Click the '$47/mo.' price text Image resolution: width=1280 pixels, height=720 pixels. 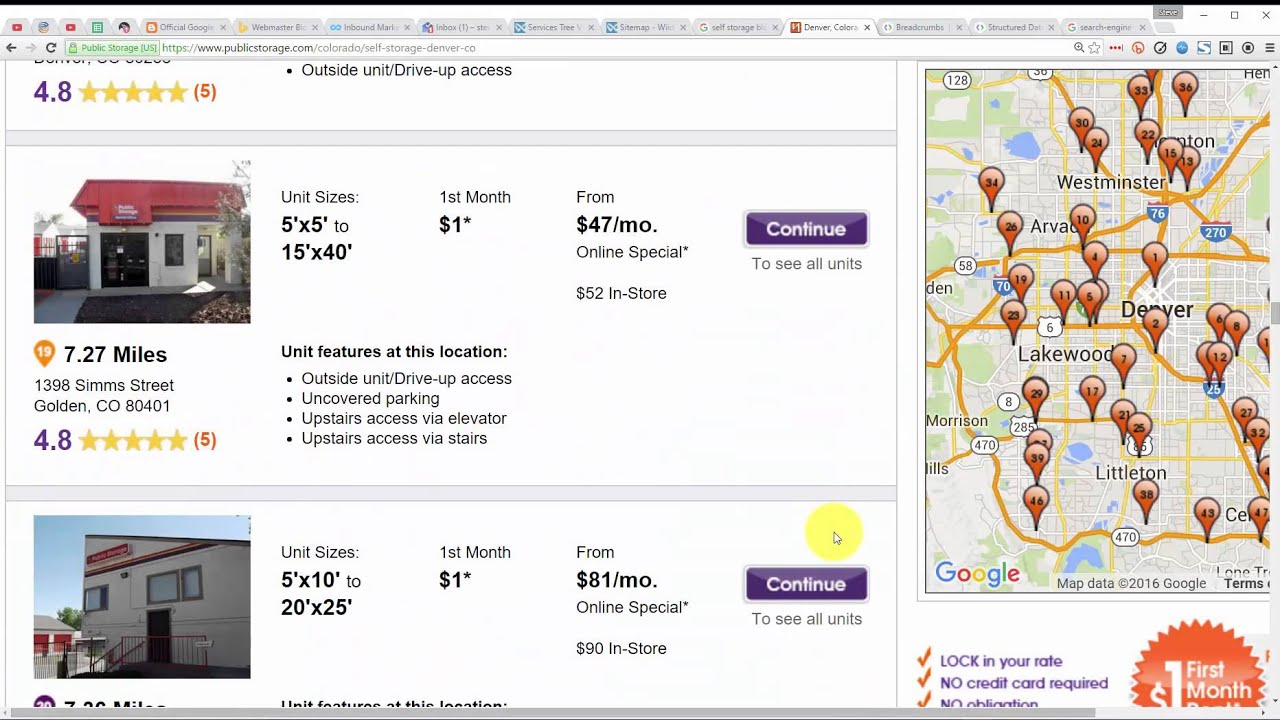click(x=617, y=225)
